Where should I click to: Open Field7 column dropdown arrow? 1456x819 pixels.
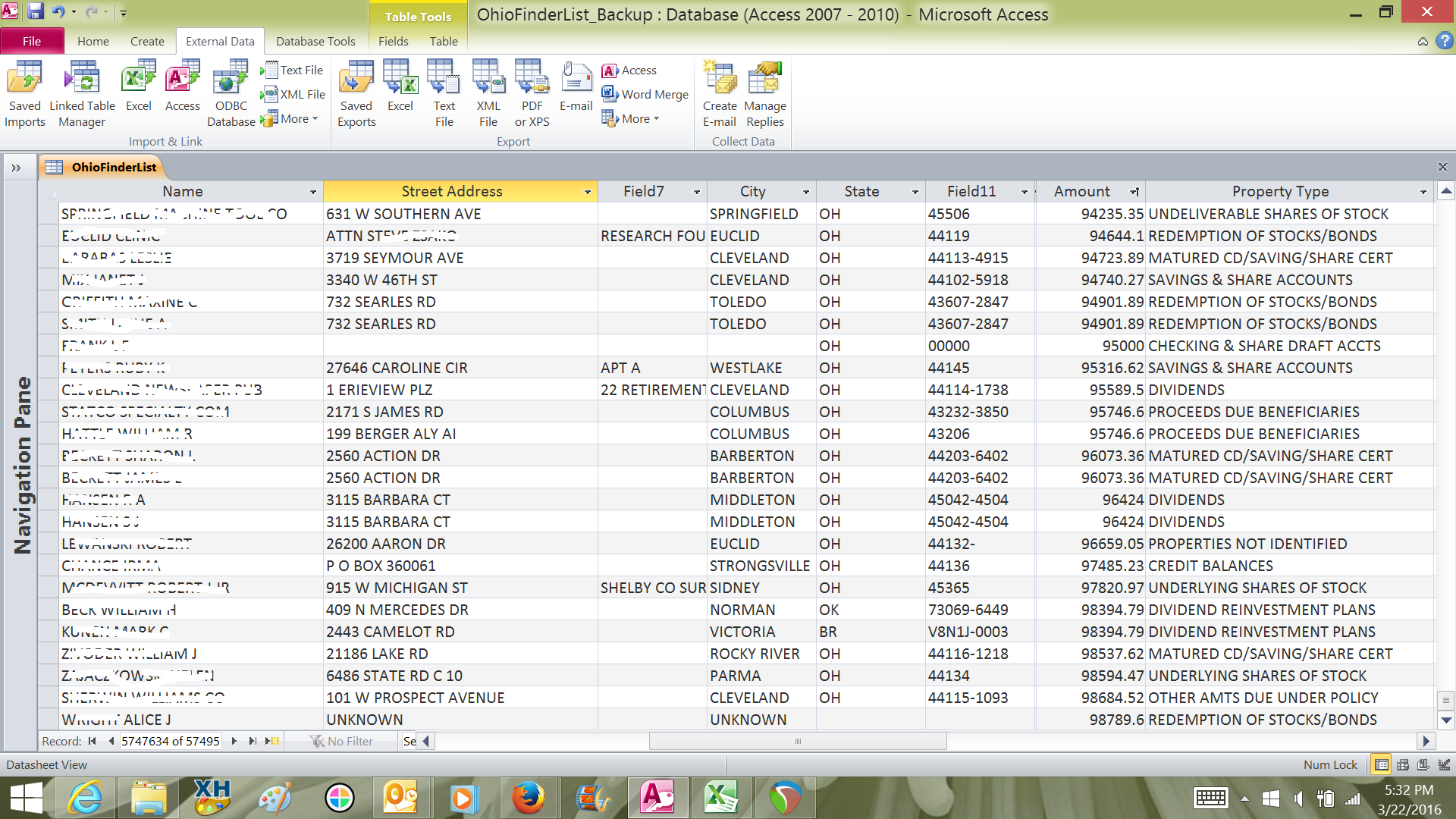pyautogui.click(x=696, y=192)
